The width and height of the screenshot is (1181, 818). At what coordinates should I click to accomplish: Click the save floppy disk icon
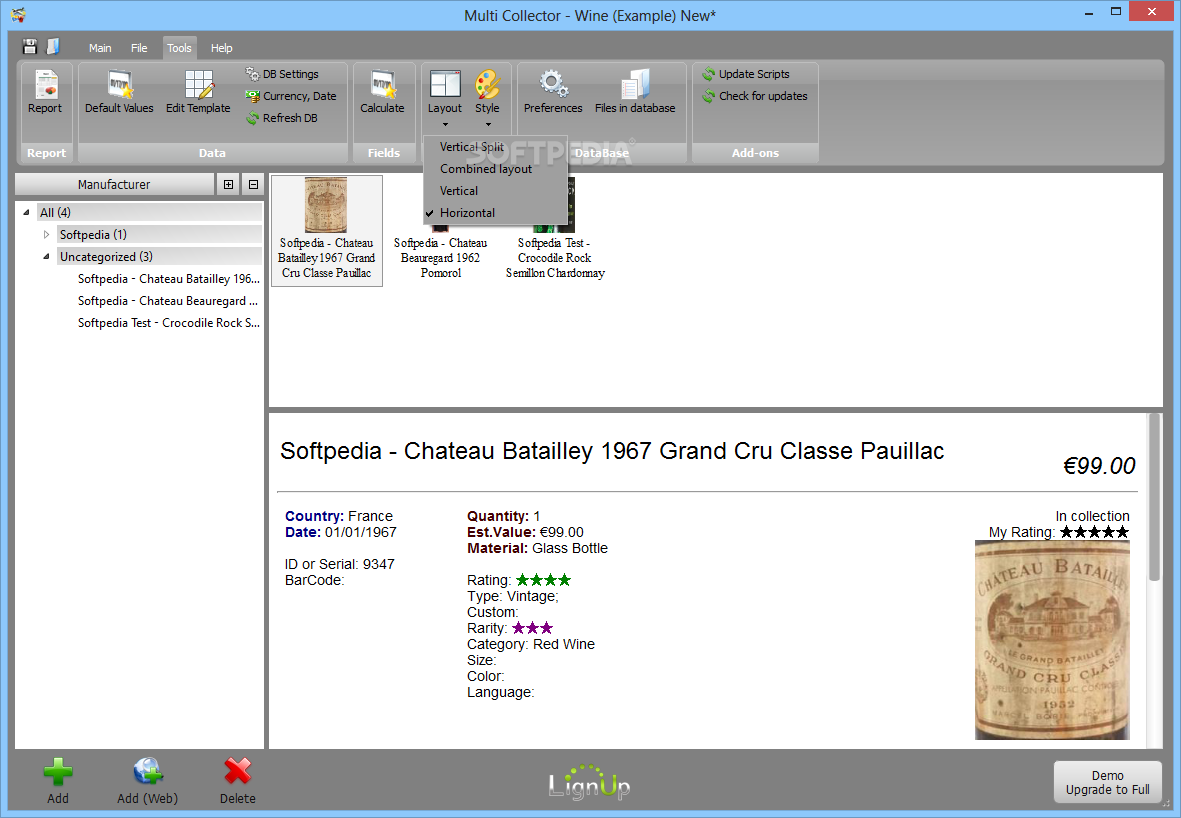pyautogui.click(x=29, y=47)
